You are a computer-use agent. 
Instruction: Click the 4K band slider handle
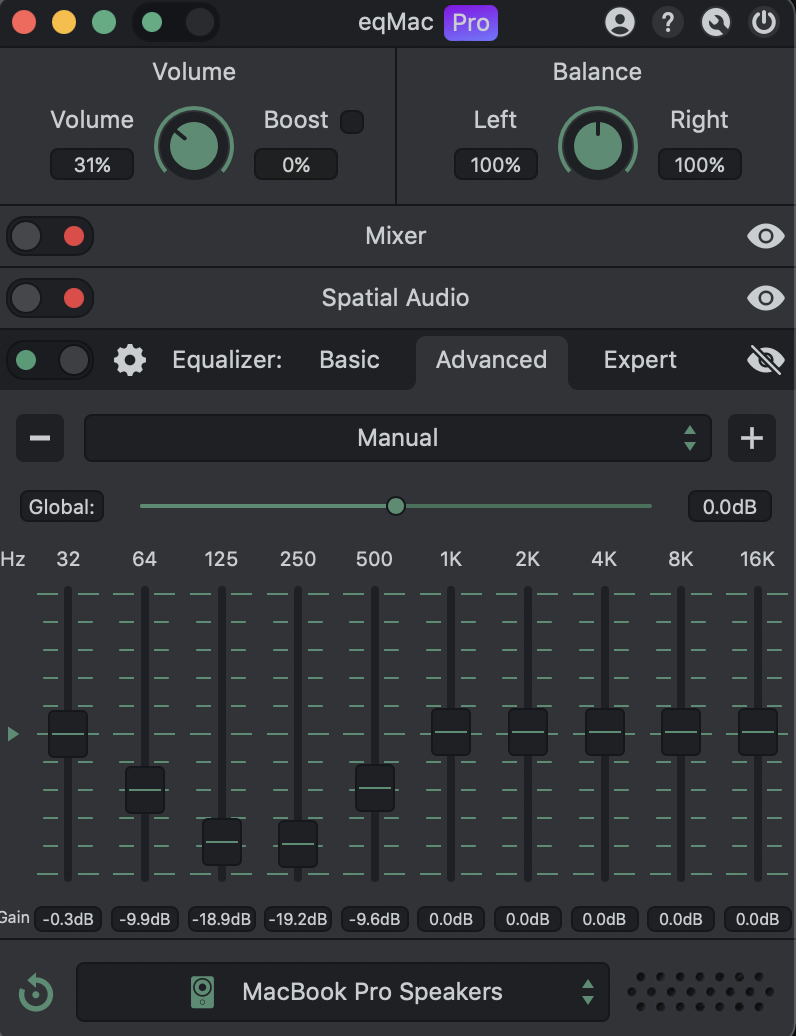(604, 731)
